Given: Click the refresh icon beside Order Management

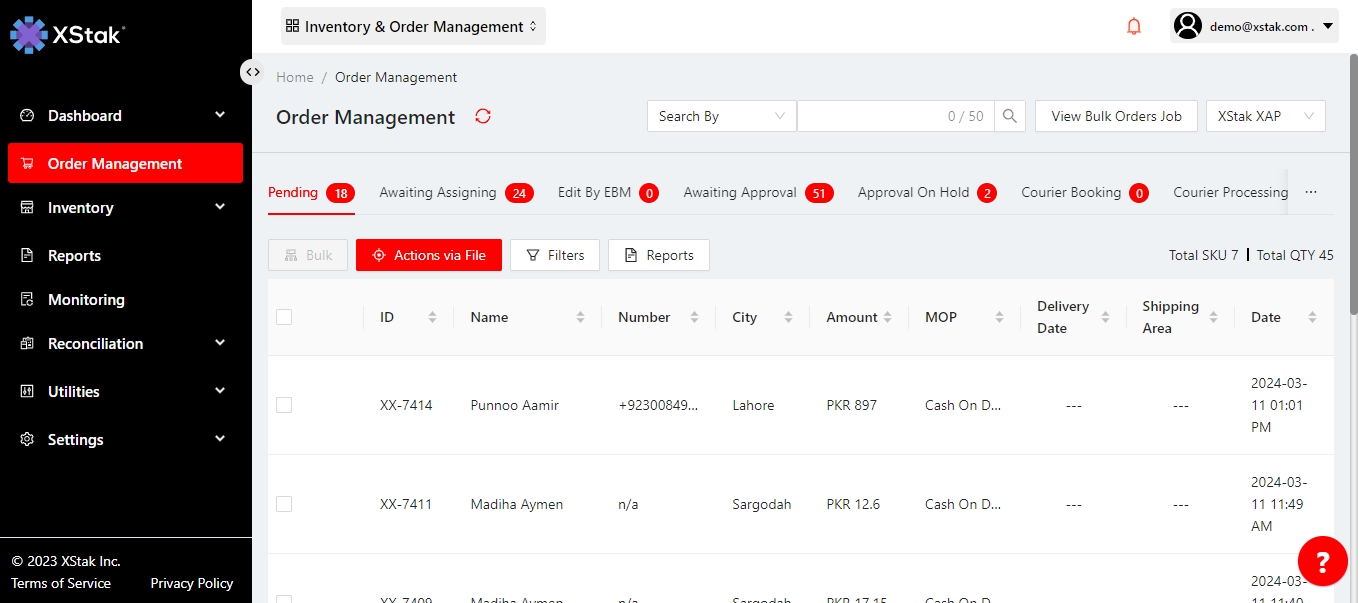Looking at the screenshot, I should coord(483,117).
